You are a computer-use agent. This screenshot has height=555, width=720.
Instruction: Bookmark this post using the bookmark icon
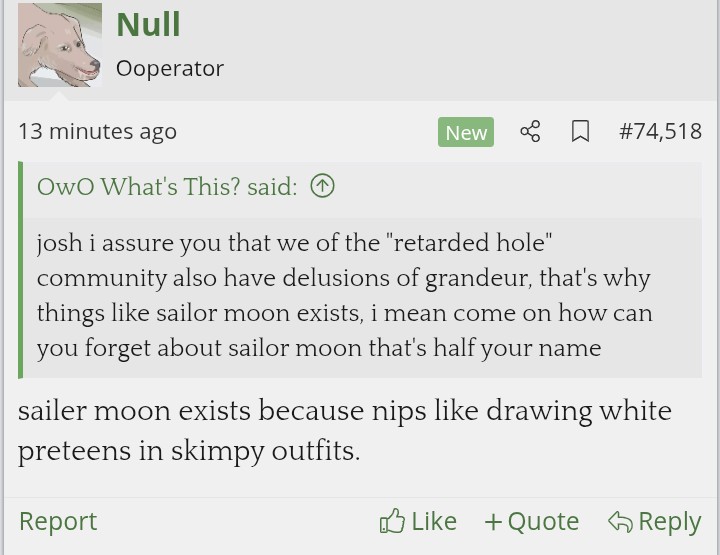click(580, 132)
